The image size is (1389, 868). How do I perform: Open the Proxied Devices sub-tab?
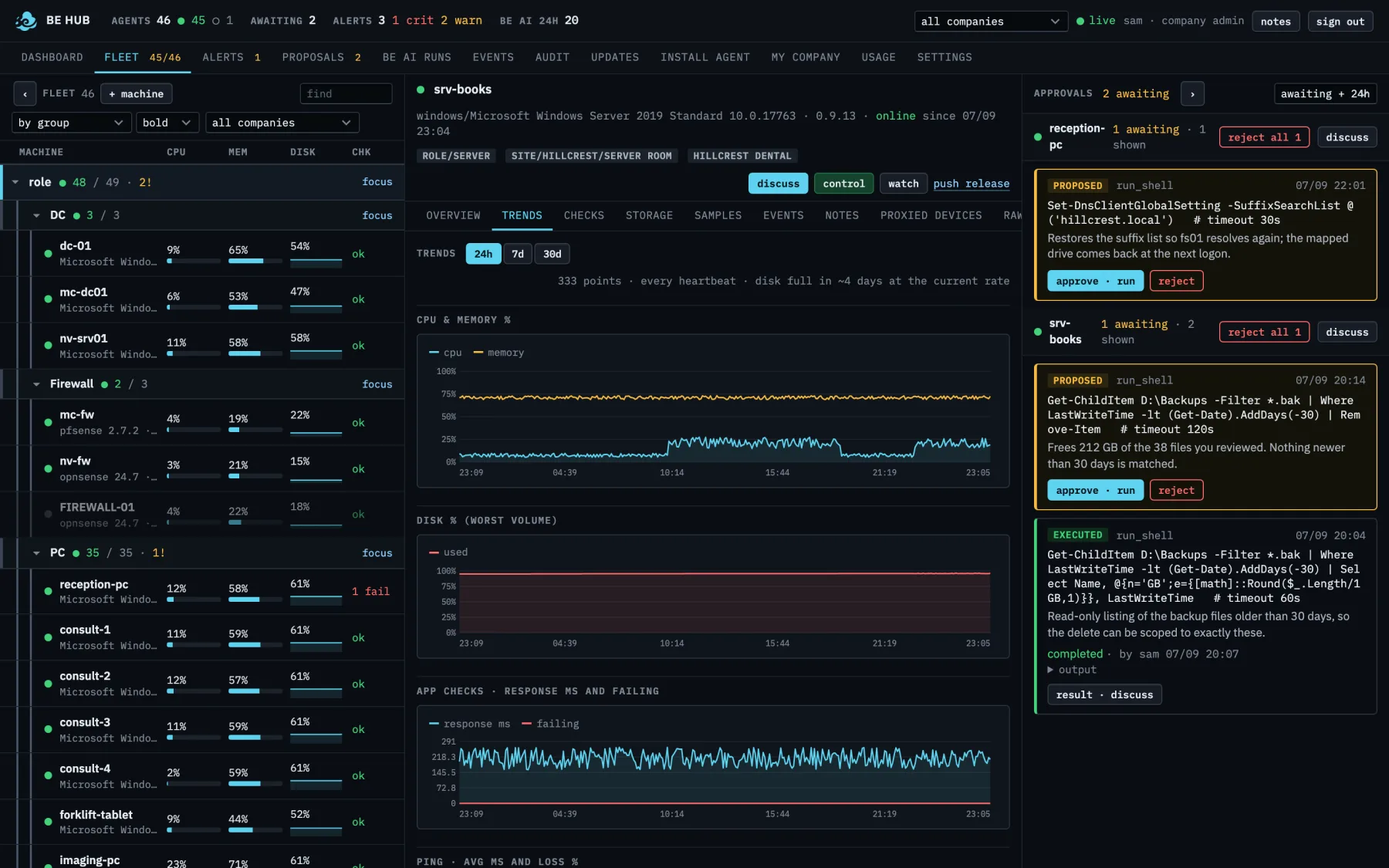tap(931, 215)
